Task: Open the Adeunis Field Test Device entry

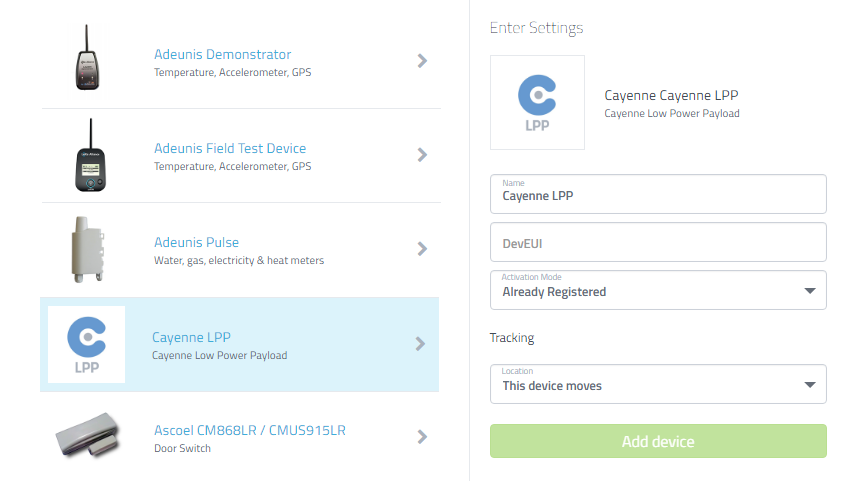Action: (x=230, y=148)
